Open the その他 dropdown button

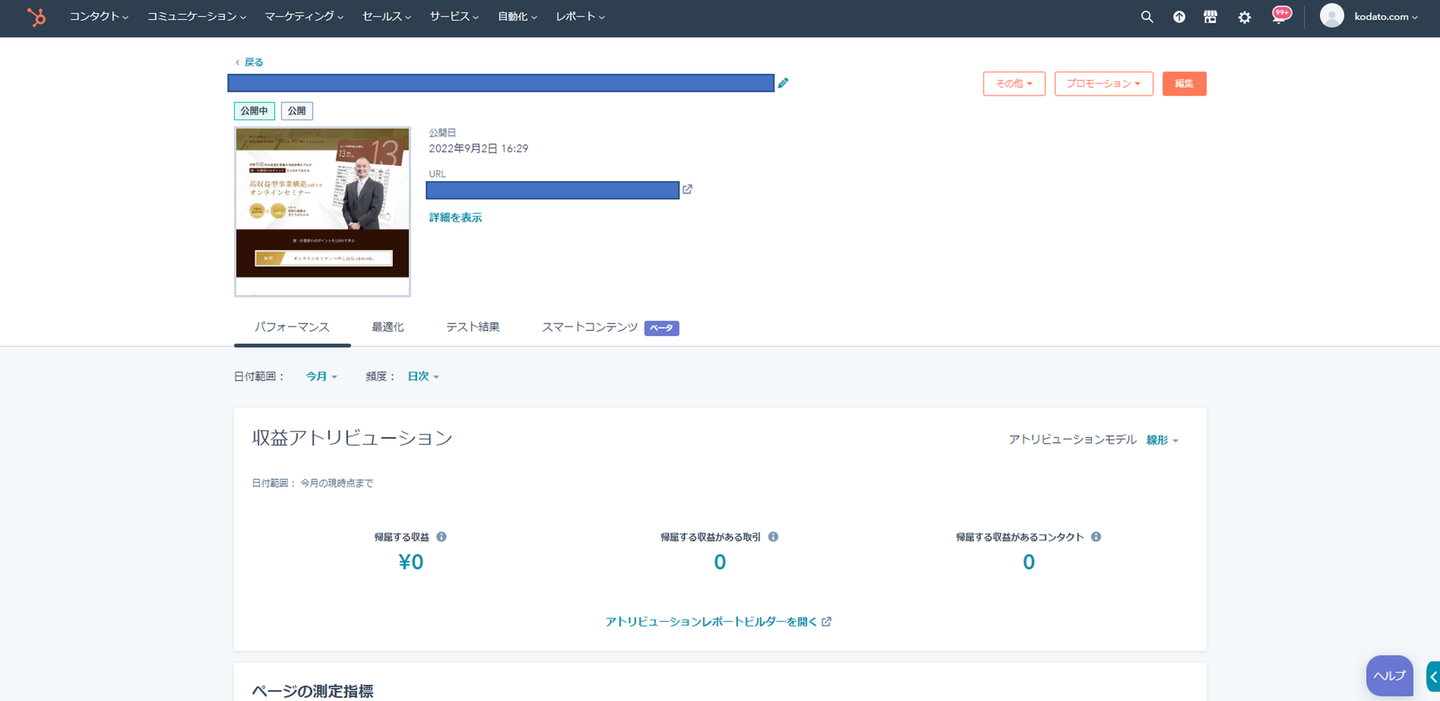pyautogui.click(x=1014, y=84)
